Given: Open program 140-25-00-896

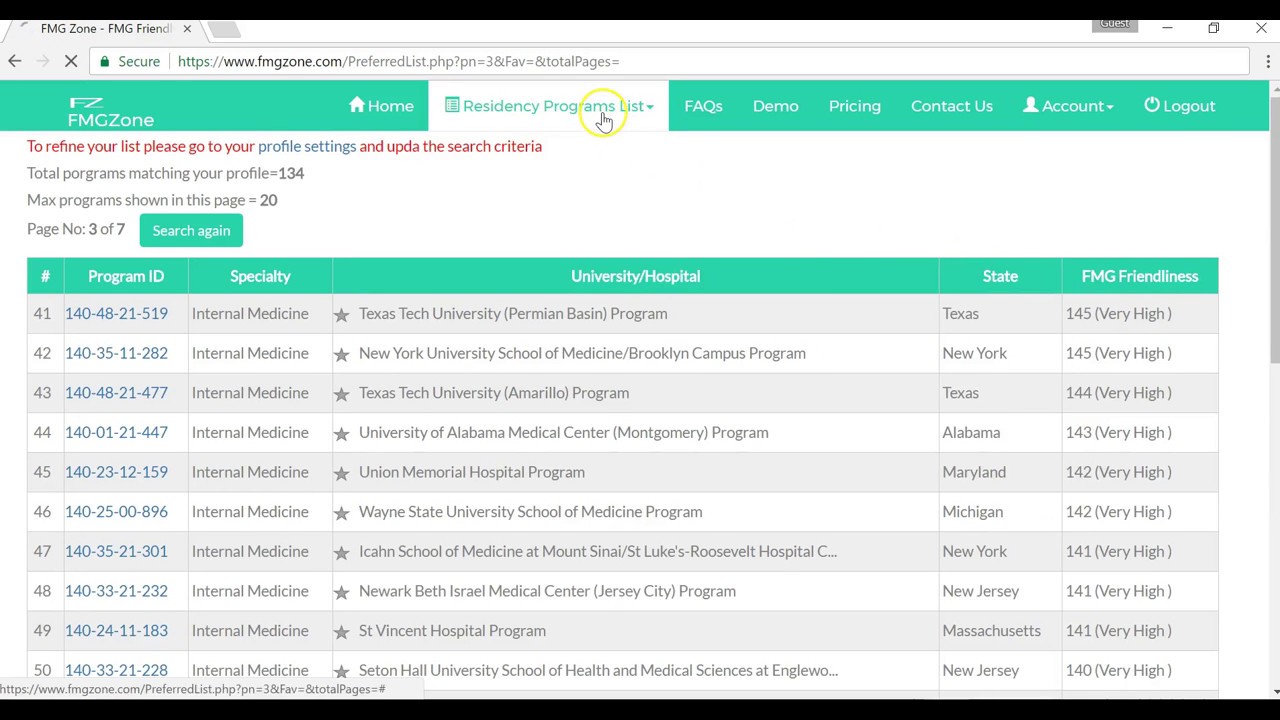Looking at the screenshot, I should point(116,512).
